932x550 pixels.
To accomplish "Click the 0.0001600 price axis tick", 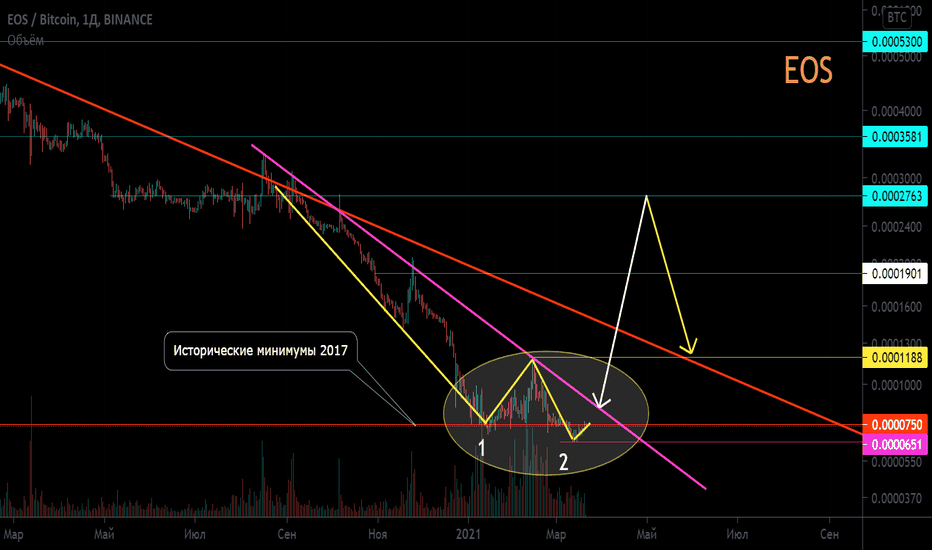I will tap(896, 306).
